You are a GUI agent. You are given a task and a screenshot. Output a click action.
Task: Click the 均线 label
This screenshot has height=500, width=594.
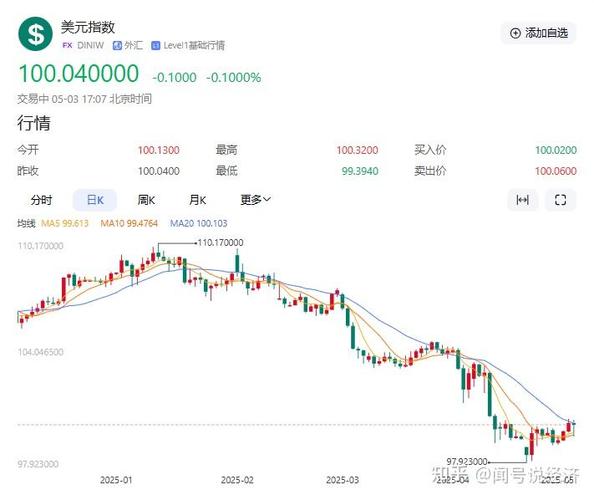tap(26, 223)
